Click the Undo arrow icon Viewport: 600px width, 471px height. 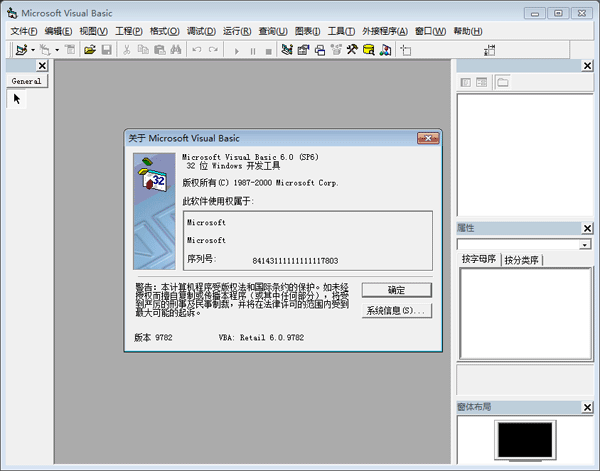click(197, 50)
